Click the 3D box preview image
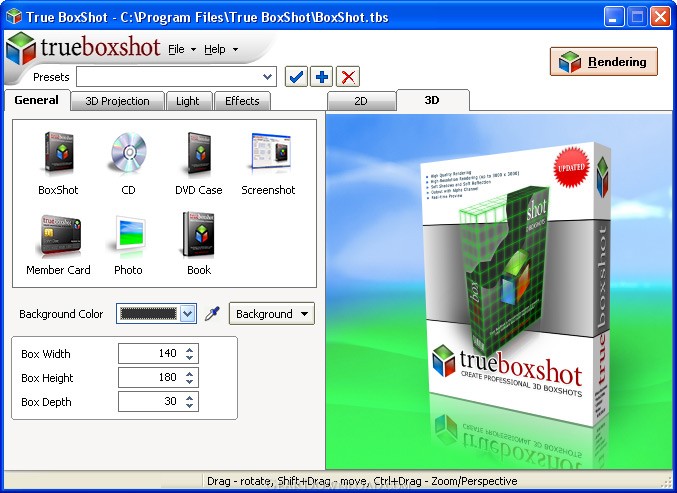Screen dimensions: 677x493 tap(516, 285)
